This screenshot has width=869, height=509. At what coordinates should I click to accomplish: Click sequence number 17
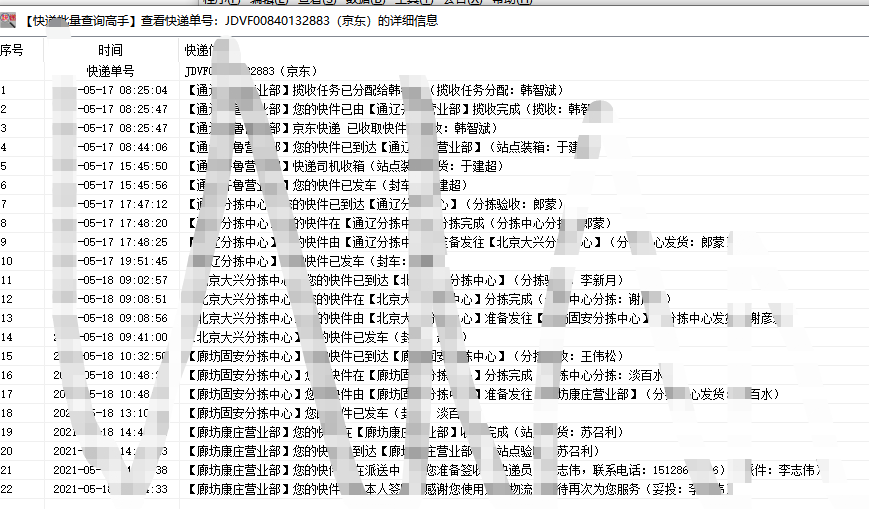coord(6,394)
